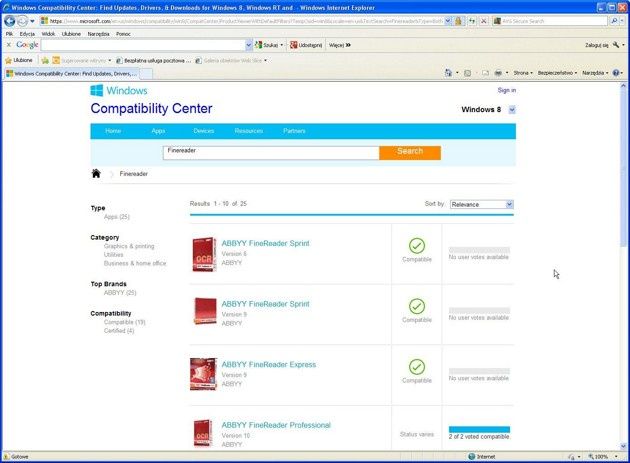The height and width of the screenshot is (463, 630).
Task: Open the Ulubione menu in menu bar
Action: pyautogui.click(x=71, y=34)
